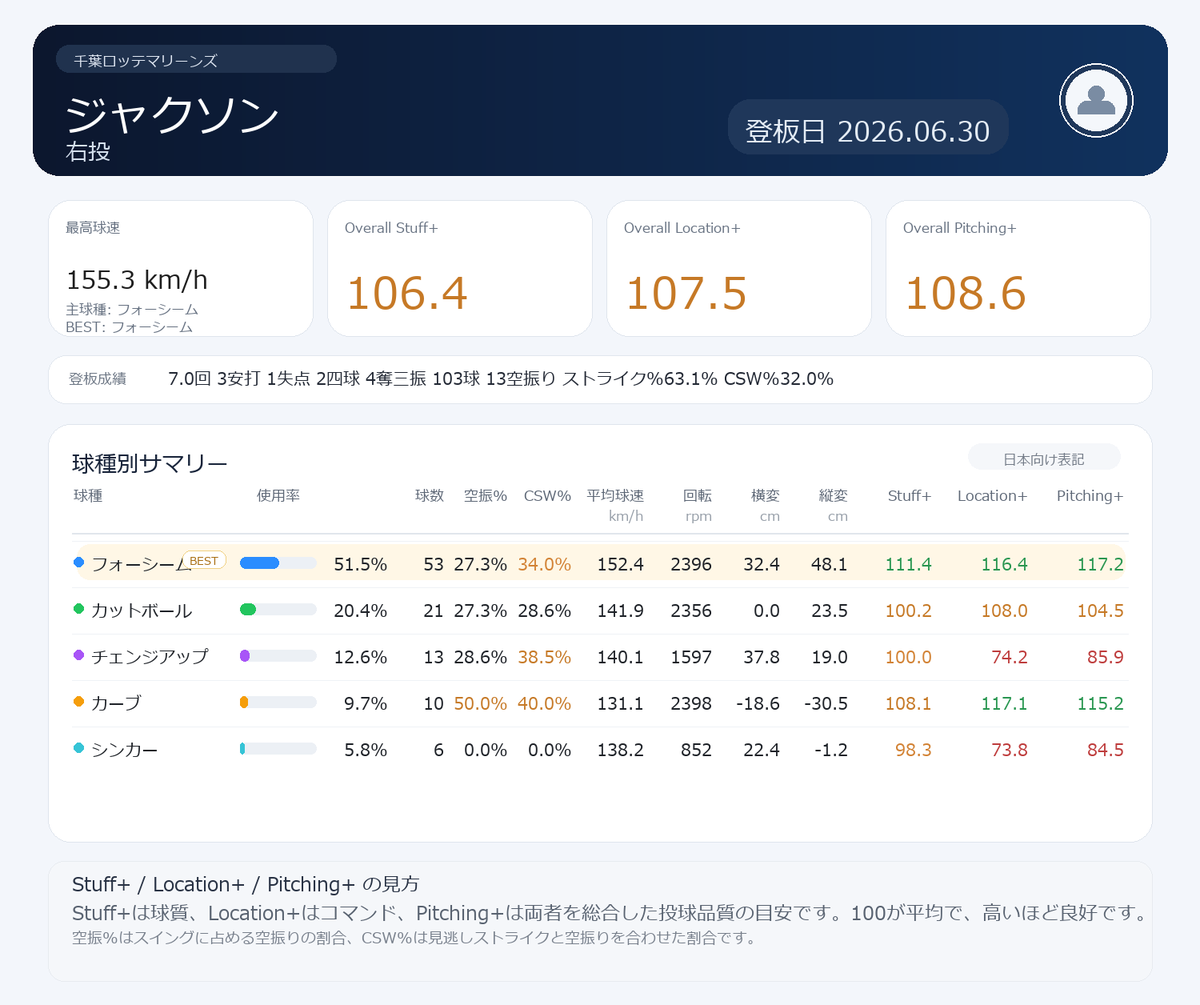Click the 縦変 column header
1200x1005 pixels.
click(833, 495)
